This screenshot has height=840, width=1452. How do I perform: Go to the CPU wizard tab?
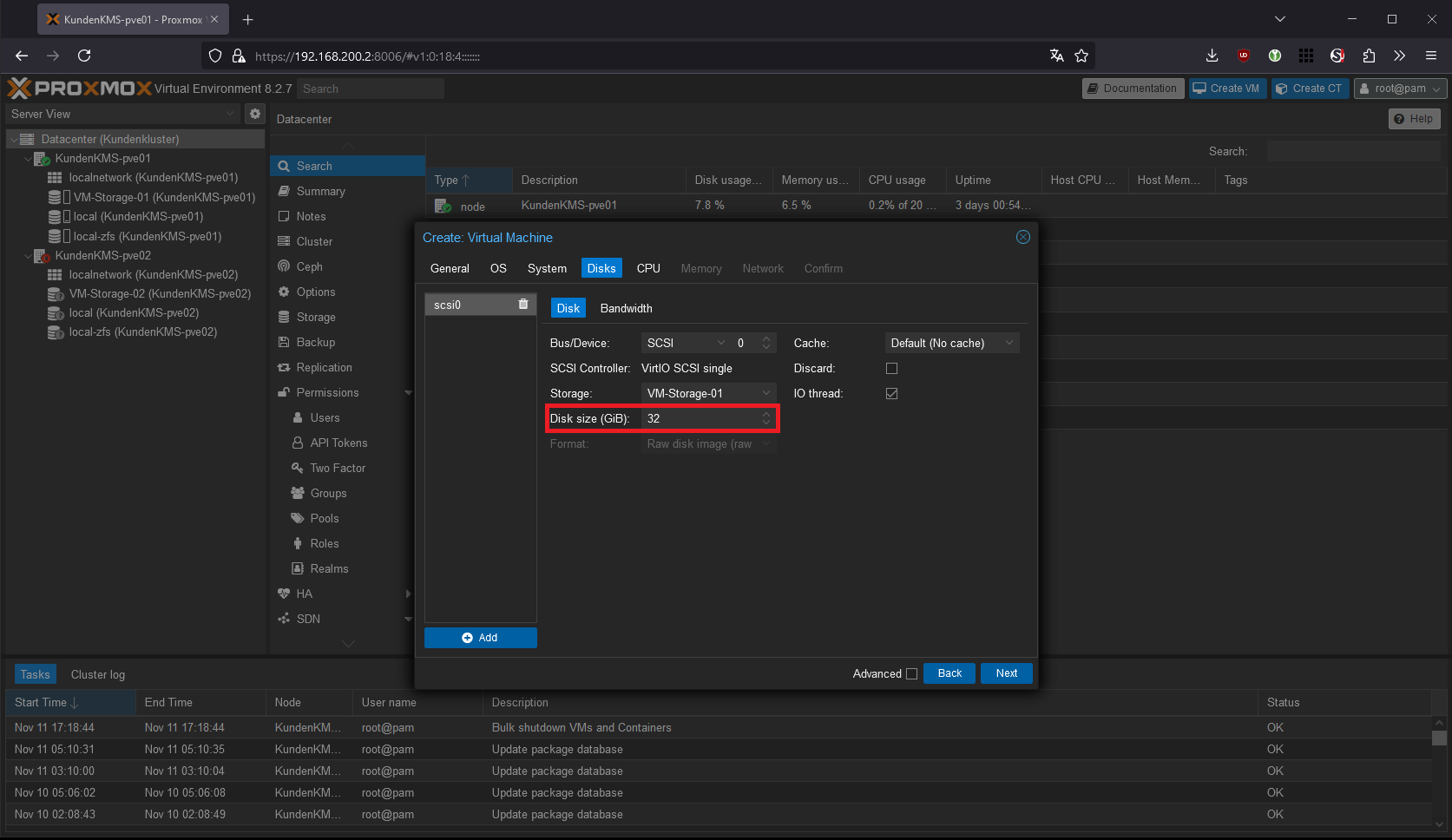click(x=648, y=269)
